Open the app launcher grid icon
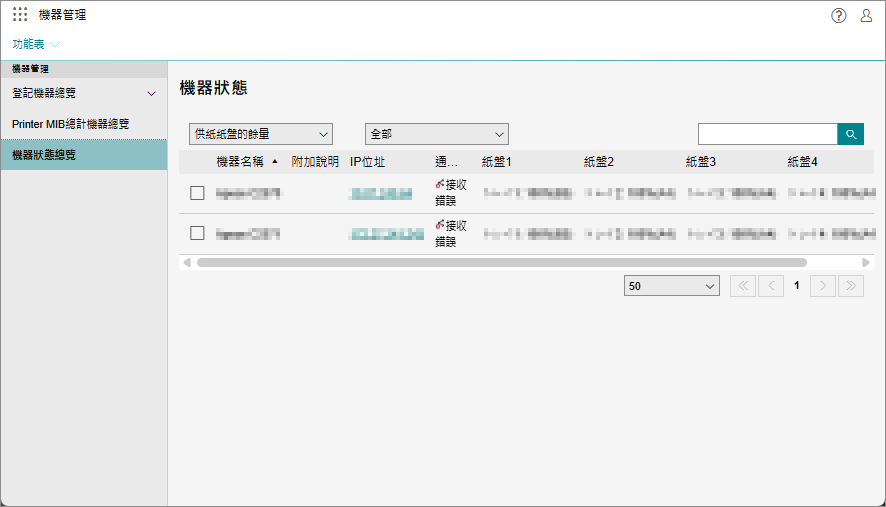Viewport: 886px width, 507px height. tap(20, 15)
